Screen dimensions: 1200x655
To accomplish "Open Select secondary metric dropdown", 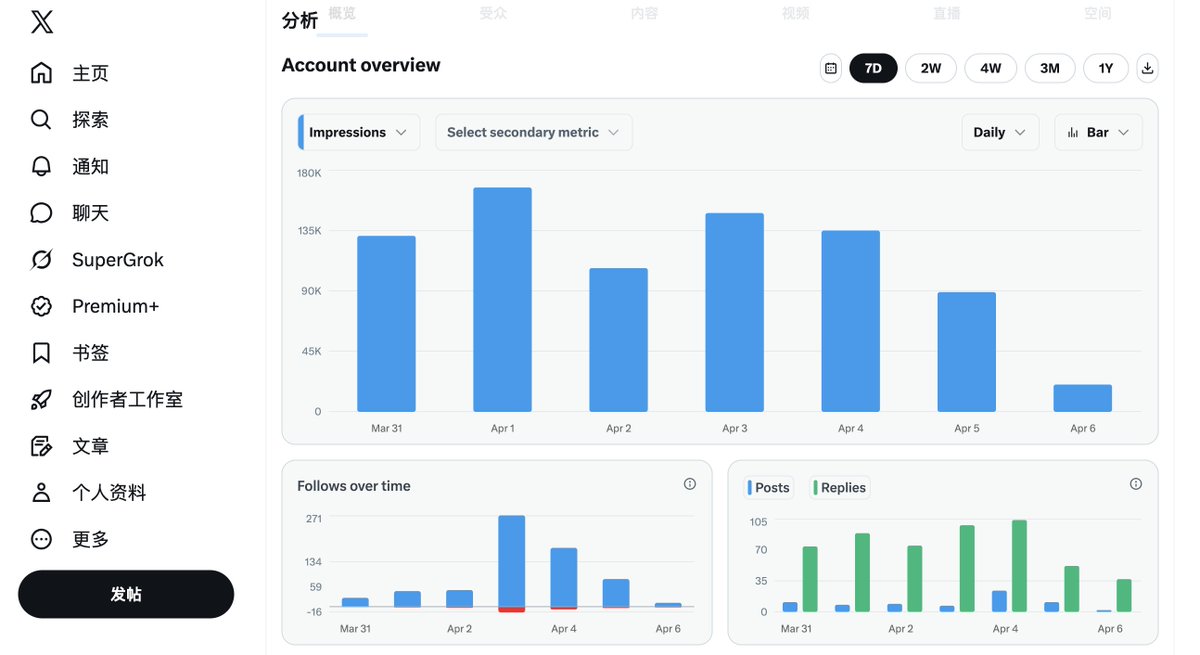I will [x=533, y=132].
